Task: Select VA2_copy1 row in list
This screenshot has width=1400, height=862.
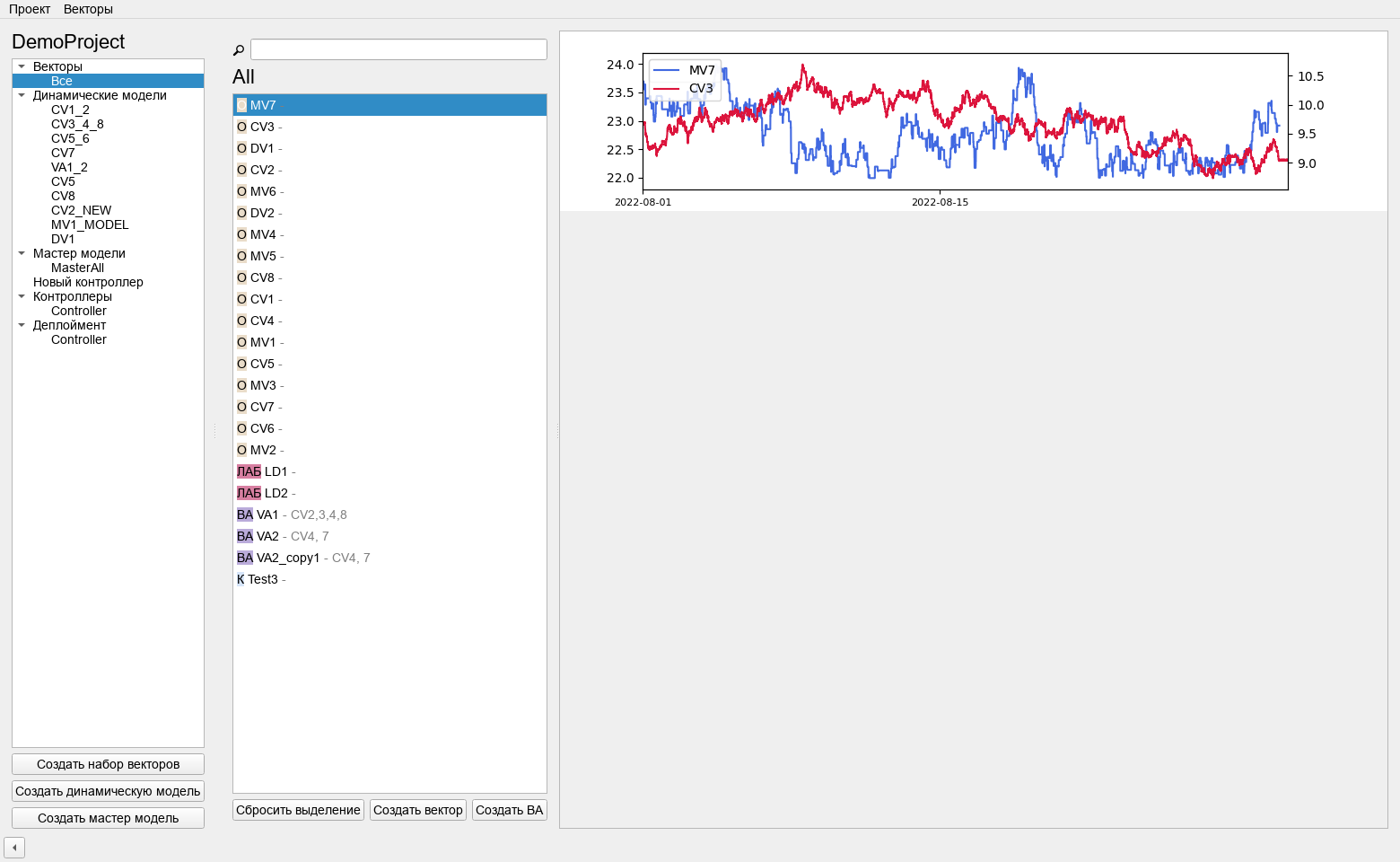Action: 389,558
